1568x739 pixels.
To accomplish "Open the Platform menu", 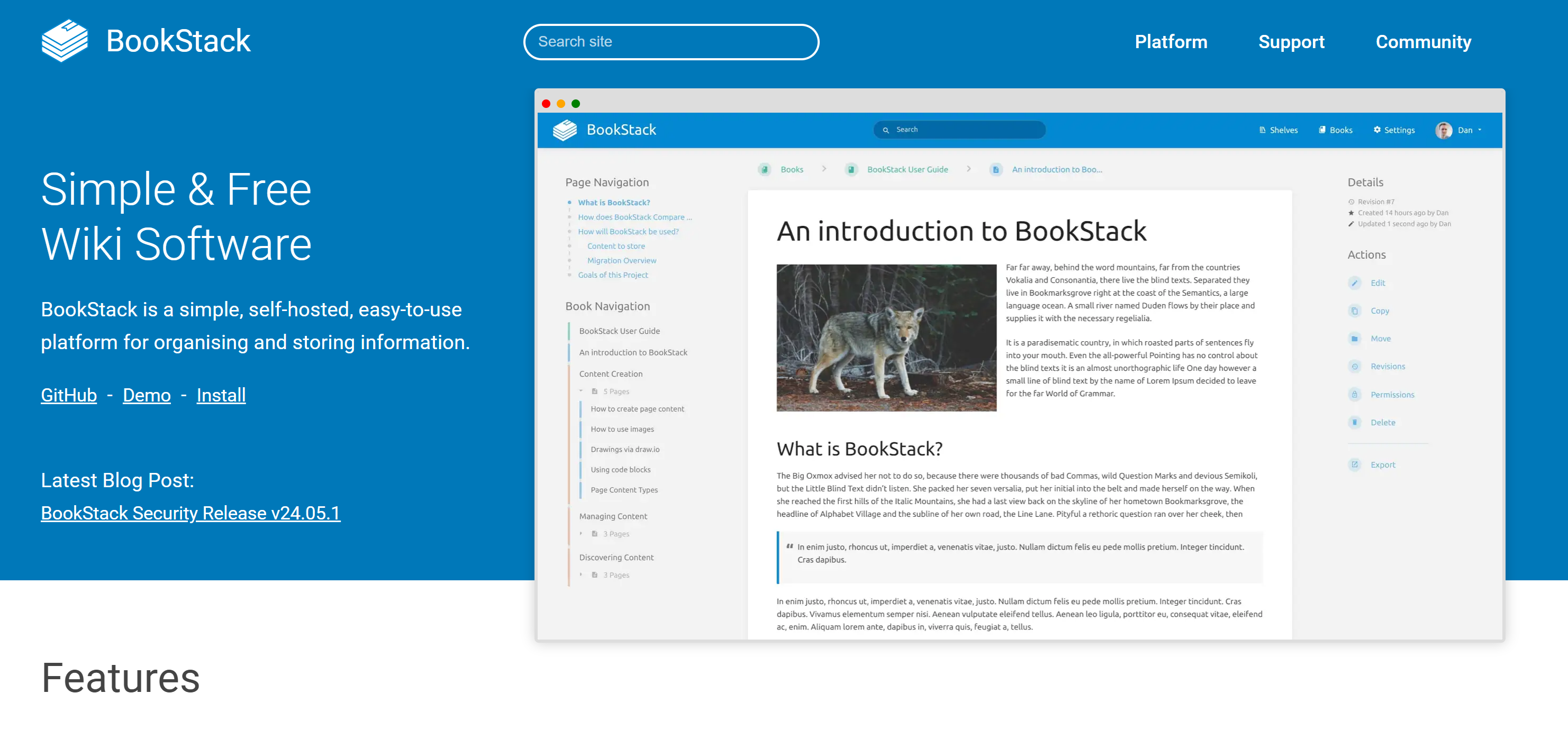I will [x=1171, y=42].
